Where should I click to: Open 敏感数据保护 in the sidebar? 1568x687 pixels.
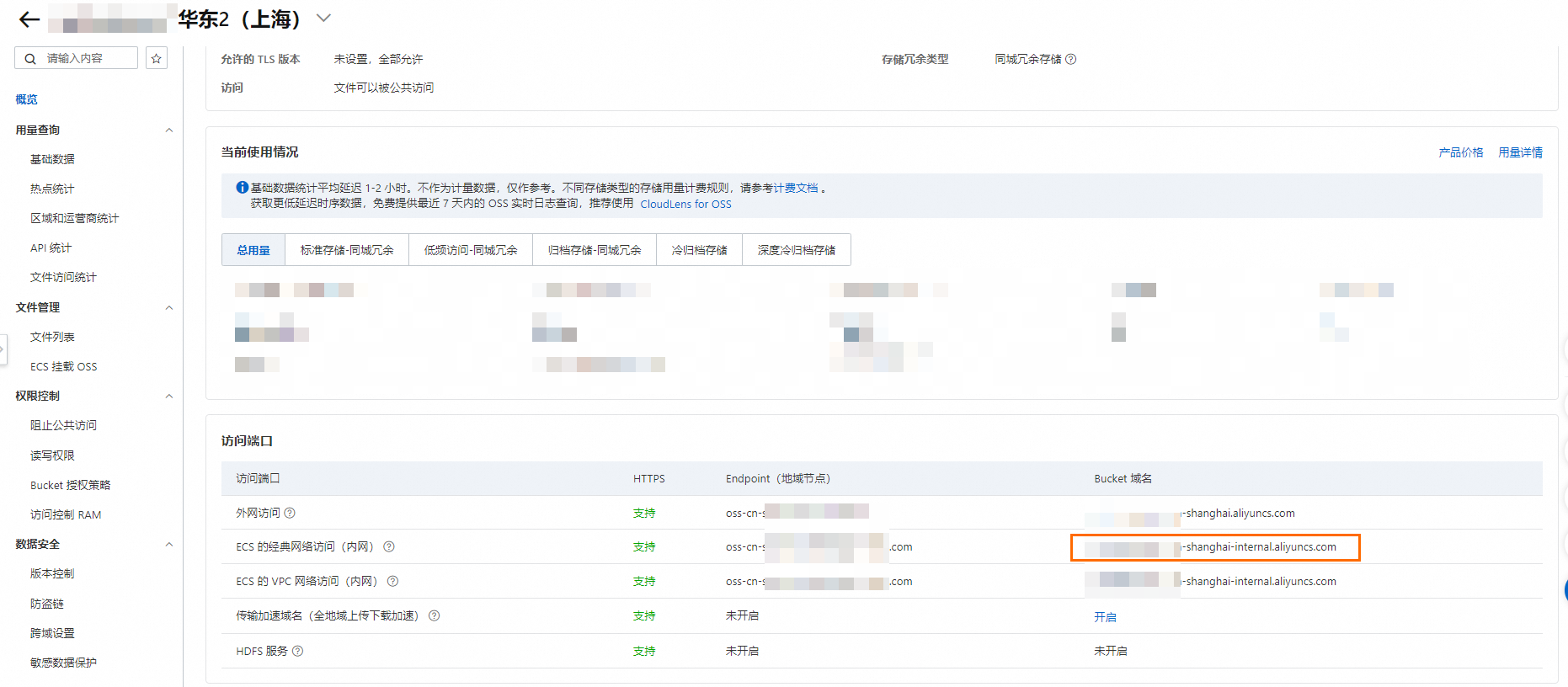point(63,663)
